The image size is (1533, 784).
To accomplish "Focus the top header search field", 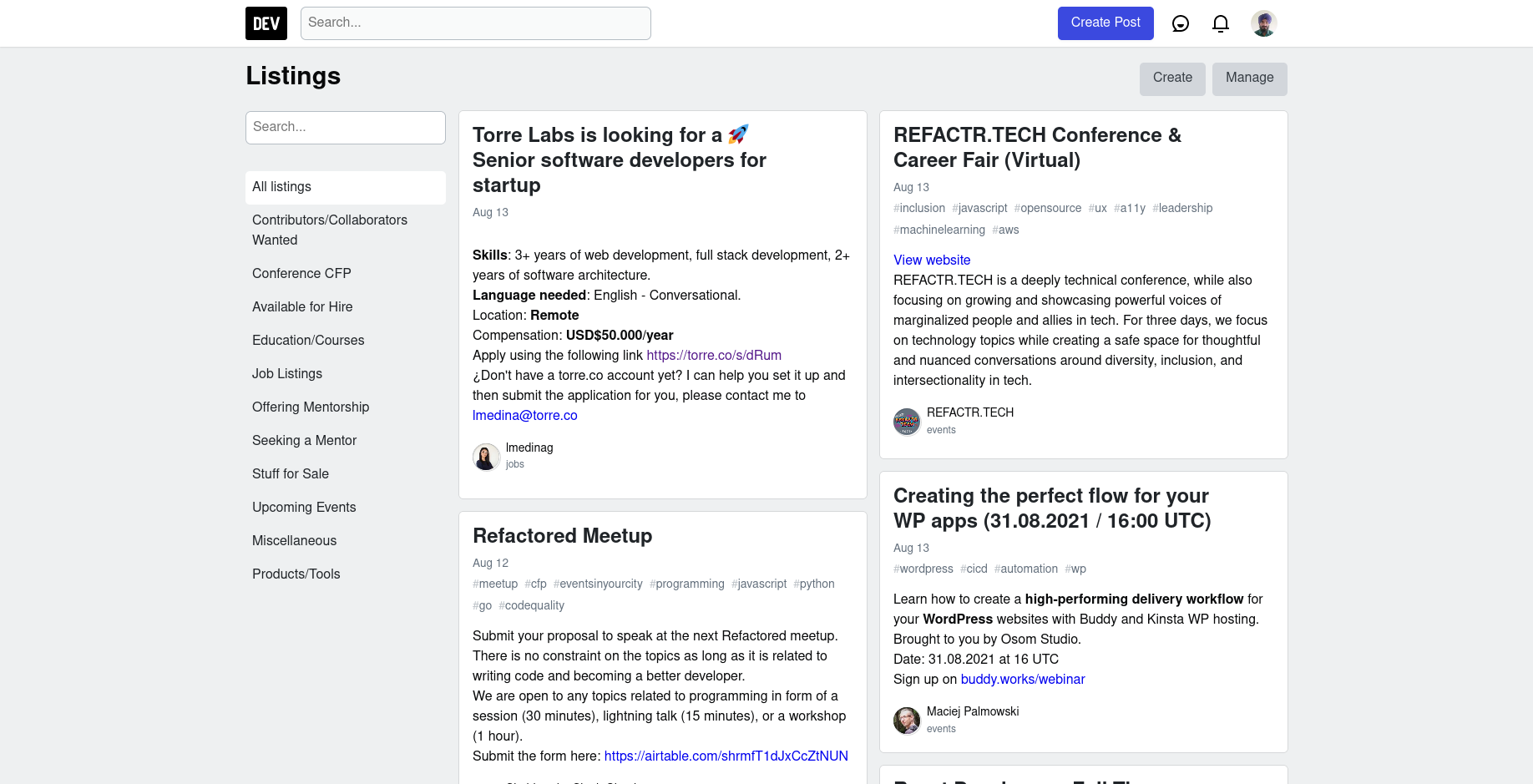I will [x=475, y=23].
